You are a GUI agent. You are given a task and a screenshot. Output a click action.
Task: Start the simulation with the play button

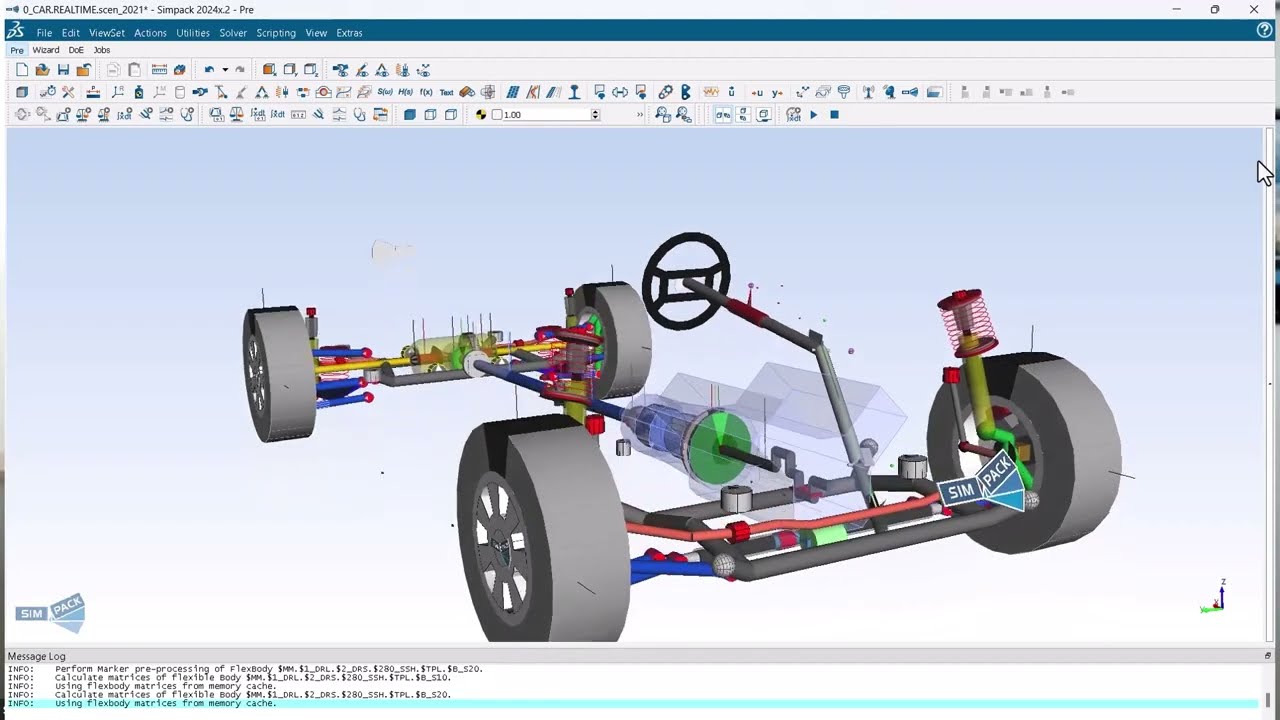coord(813,115)
